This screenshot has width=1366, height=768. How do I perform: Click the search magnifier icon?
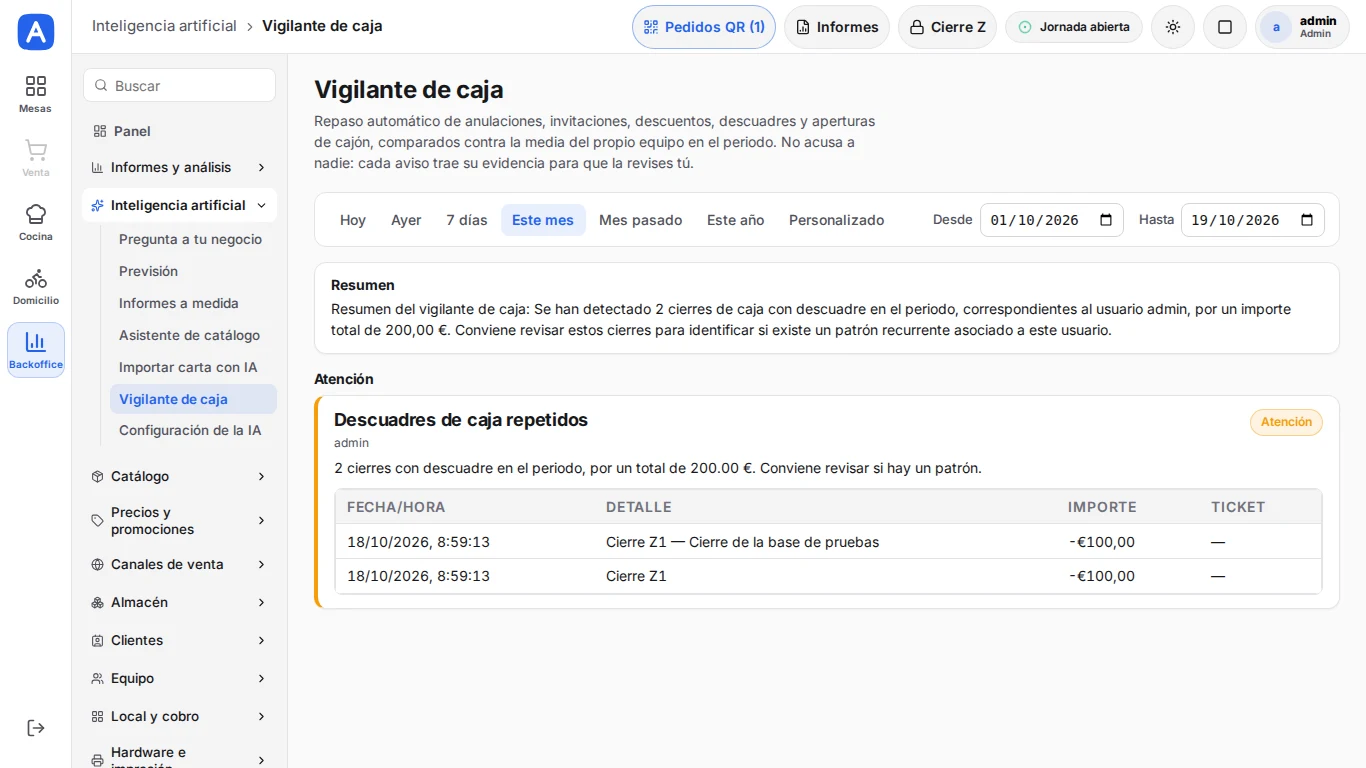(101, 86)
